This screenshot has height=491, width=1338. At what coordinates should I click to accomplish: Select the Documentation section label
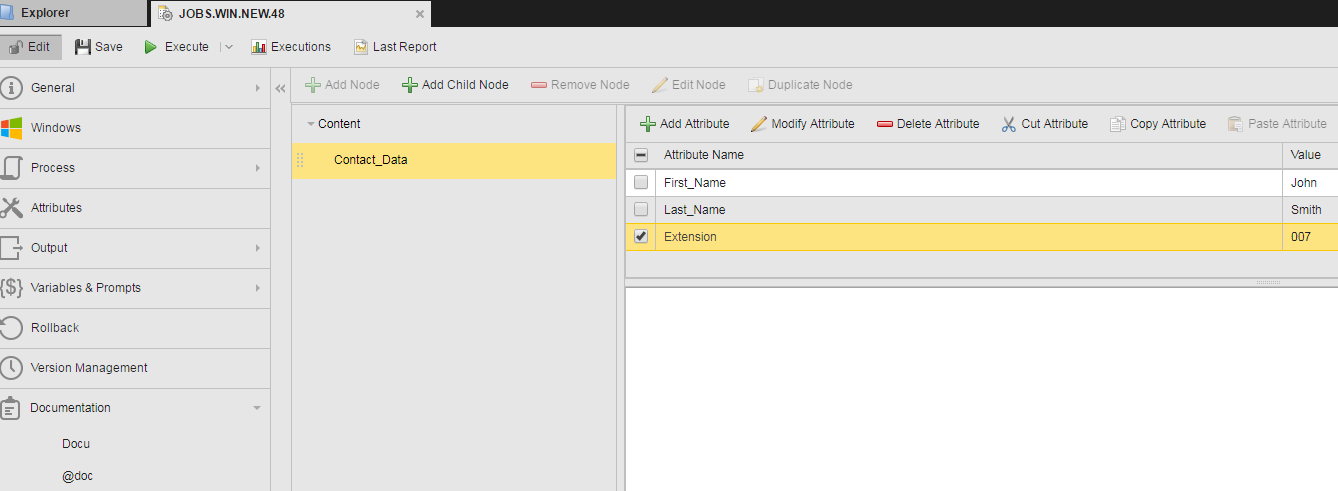pyautogui.click(x=70, y=408)
